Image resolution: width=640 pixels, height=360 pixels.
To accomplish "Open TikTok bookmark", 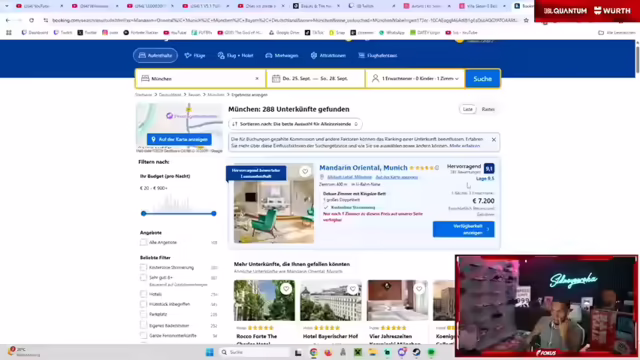I will coord(314,33).
